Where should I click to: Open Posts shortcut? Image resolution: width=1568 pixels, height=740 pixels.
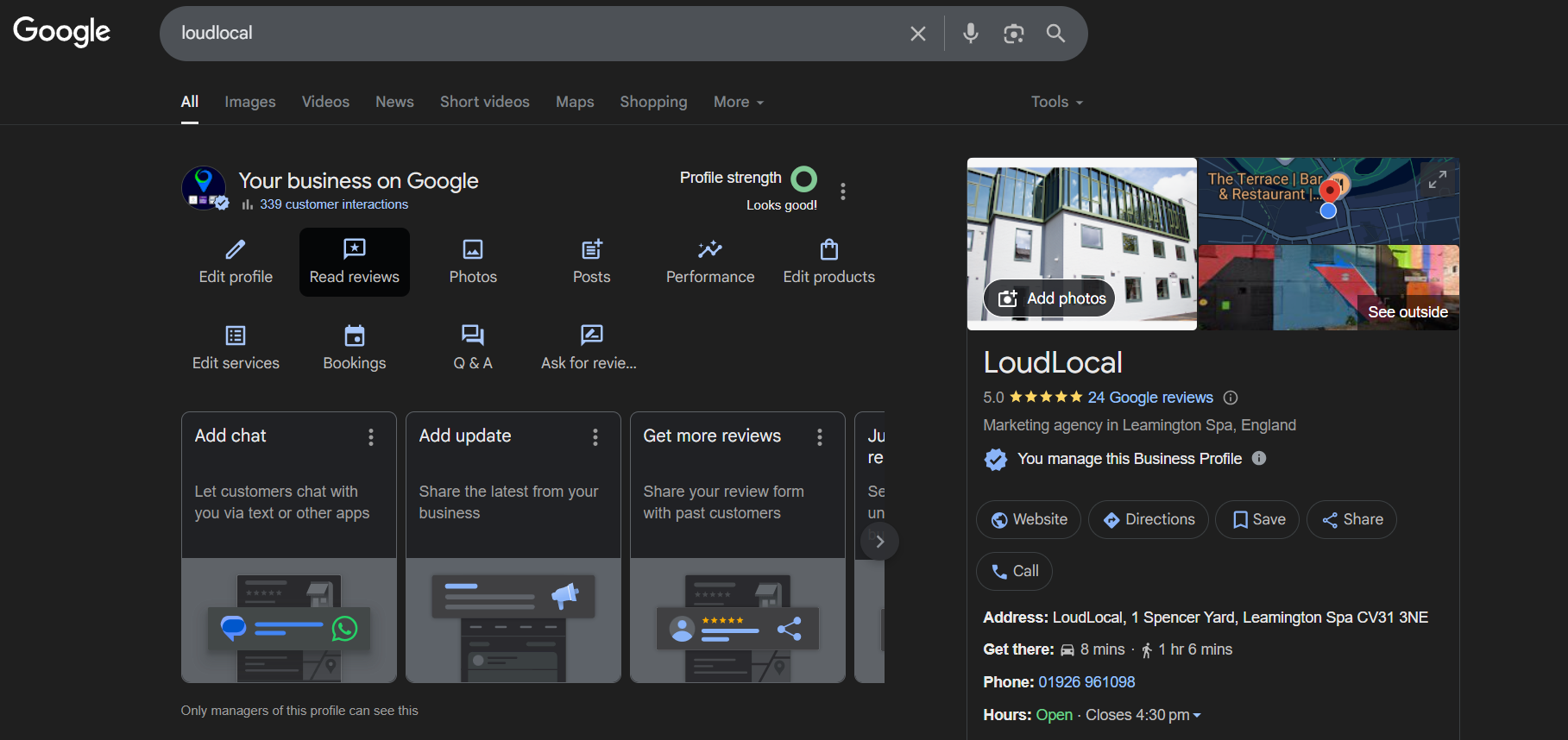592,262
